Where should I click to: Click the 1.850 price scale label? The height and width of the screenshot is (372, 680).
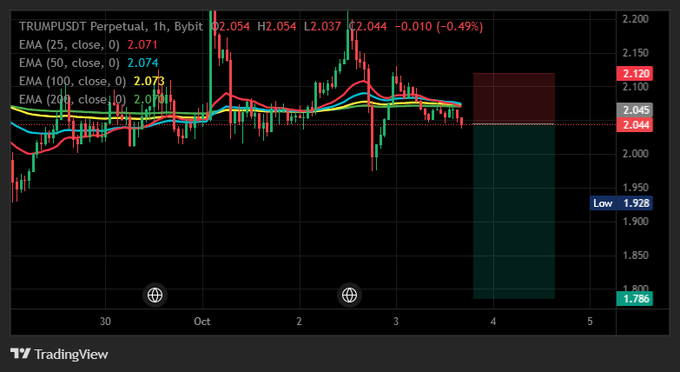click(x=636, y=255)
